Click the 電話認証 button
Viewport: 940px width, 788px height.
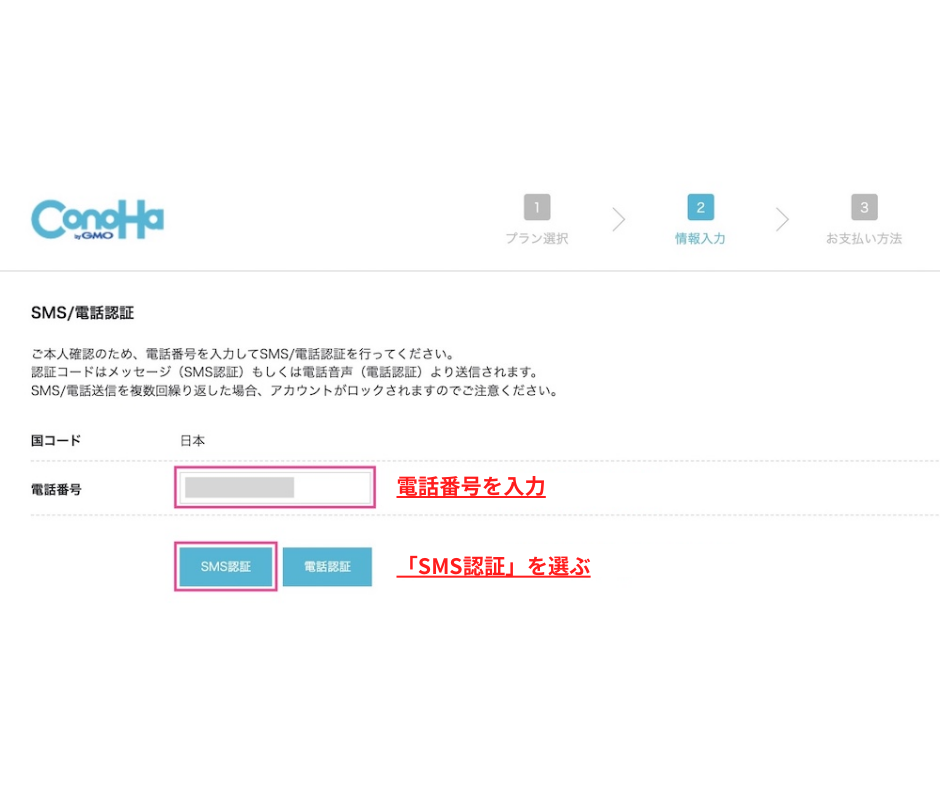[x=327, y=567]
